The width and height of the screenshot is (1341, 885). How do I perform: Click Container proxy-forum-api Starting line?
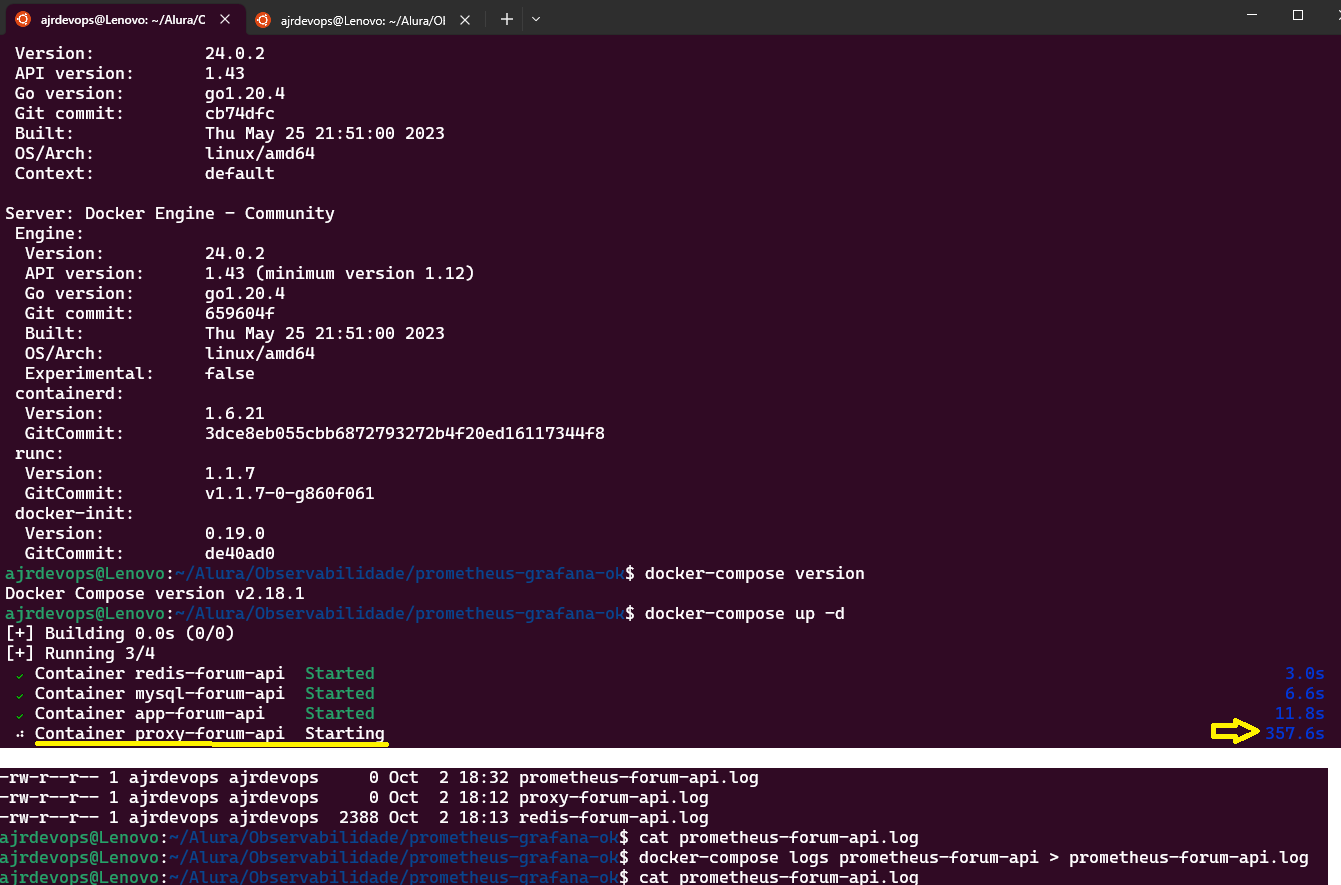pos(200,733)
